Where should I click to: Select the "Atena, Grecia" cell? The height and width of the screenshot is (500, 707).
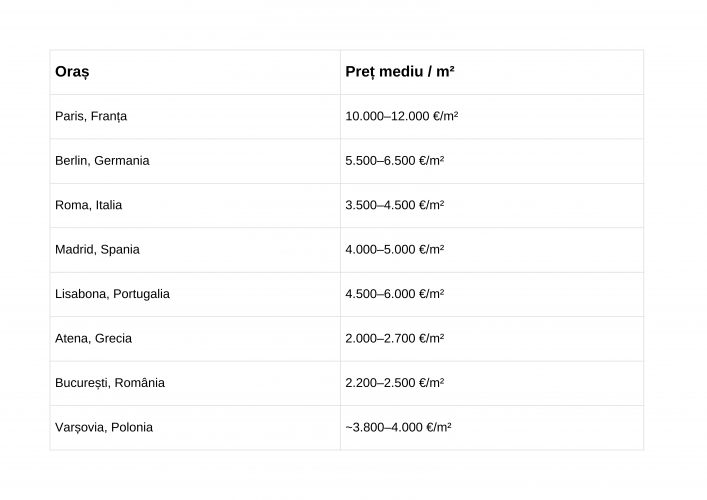[x=93, y=338]
